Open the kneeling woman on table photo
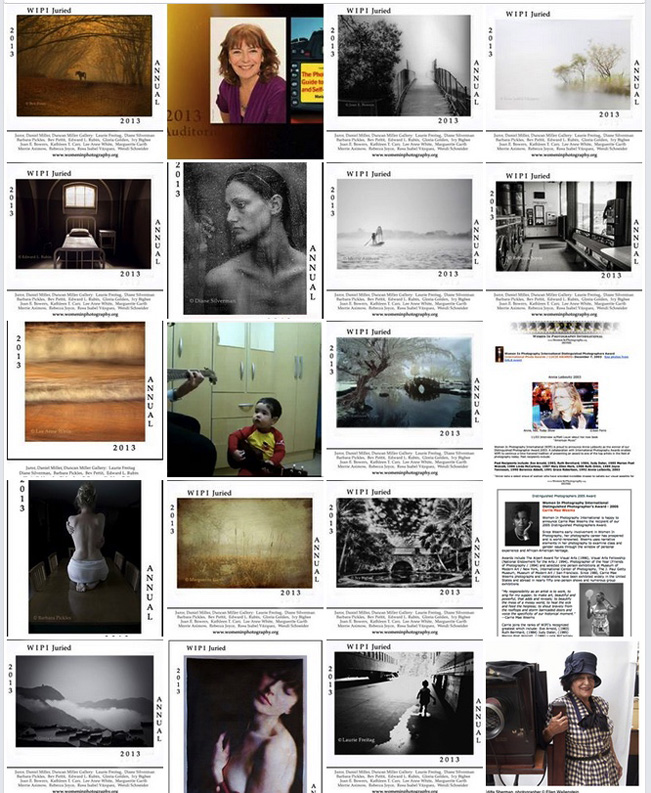This screenshot has height=793, width=651. click(x=84, y=558)
